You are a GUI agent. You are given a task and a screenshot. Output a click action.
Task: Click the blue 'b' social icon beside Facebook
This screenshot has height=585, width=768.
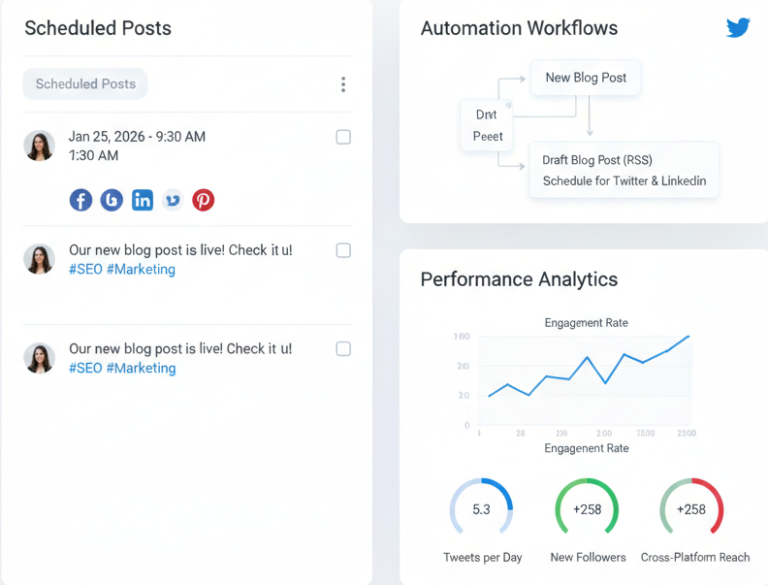point(111,200)
